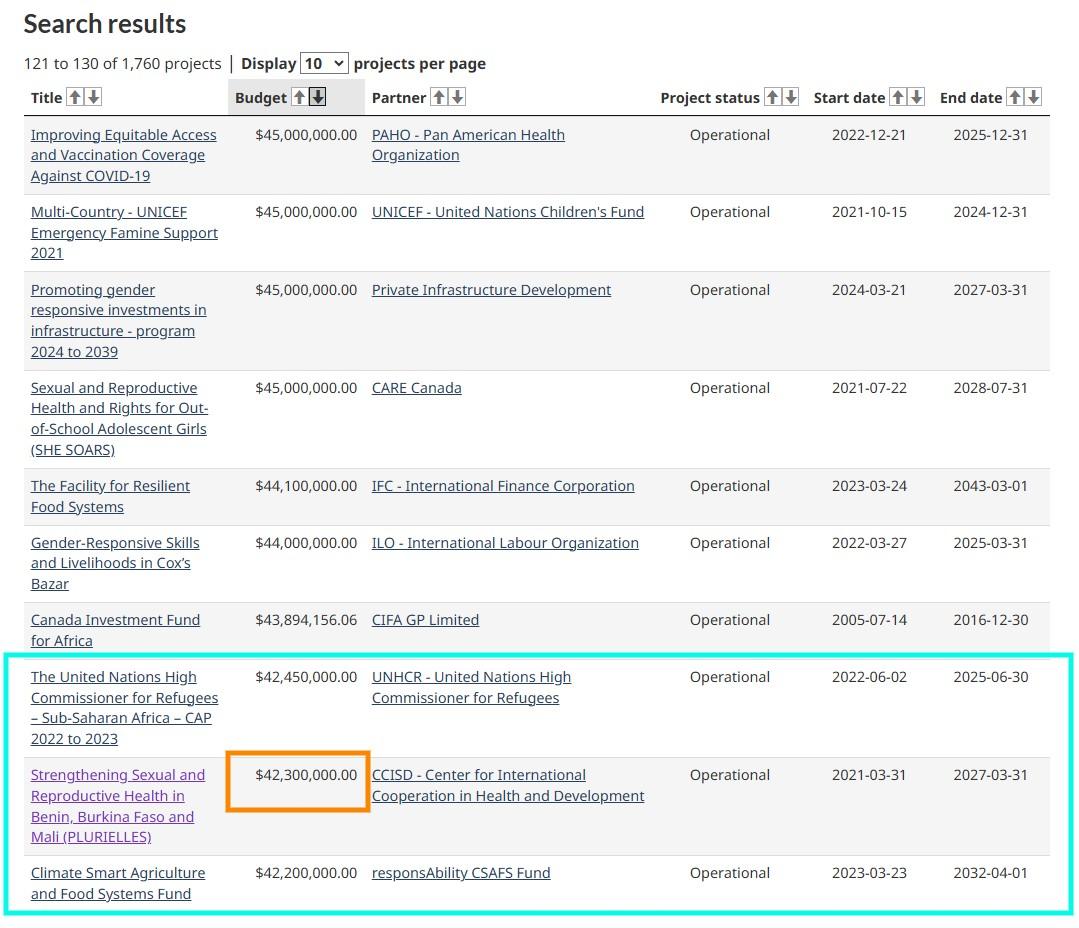Open the projects per page dropdown
The width and height of the screenshot is (1079, 928).
pos(324,64)
